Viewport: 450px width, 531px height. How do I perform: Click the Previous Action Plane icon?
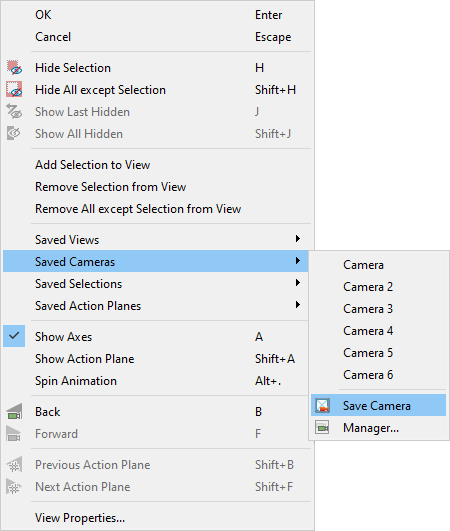tap(14, 465)
